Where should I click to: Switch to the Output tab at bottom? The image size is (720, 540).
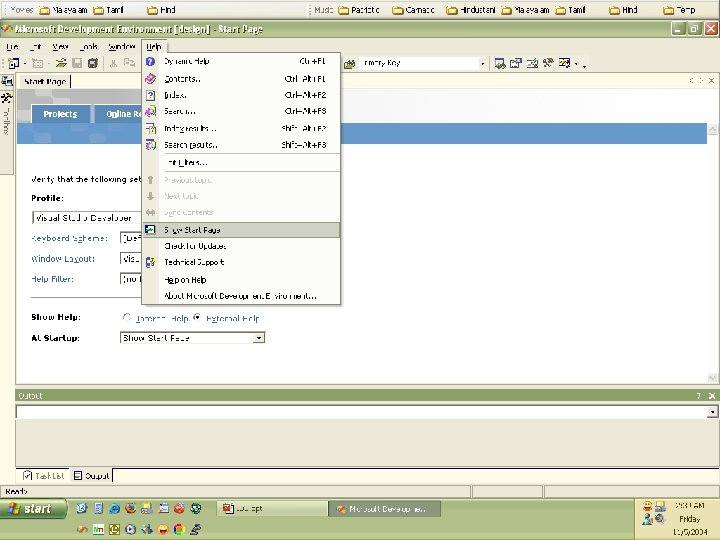pos(92,476)
